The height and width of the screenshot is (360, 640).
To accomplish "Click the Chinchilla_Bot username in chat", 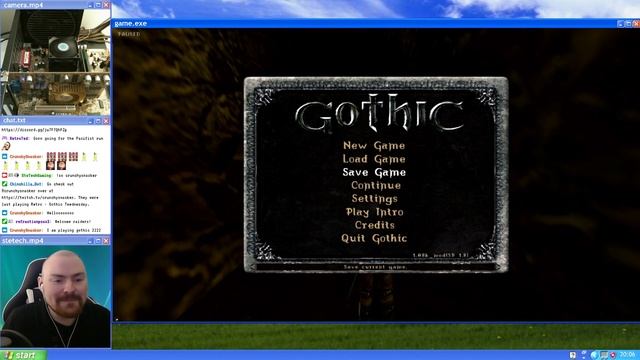I will click(x=26, y=184).
